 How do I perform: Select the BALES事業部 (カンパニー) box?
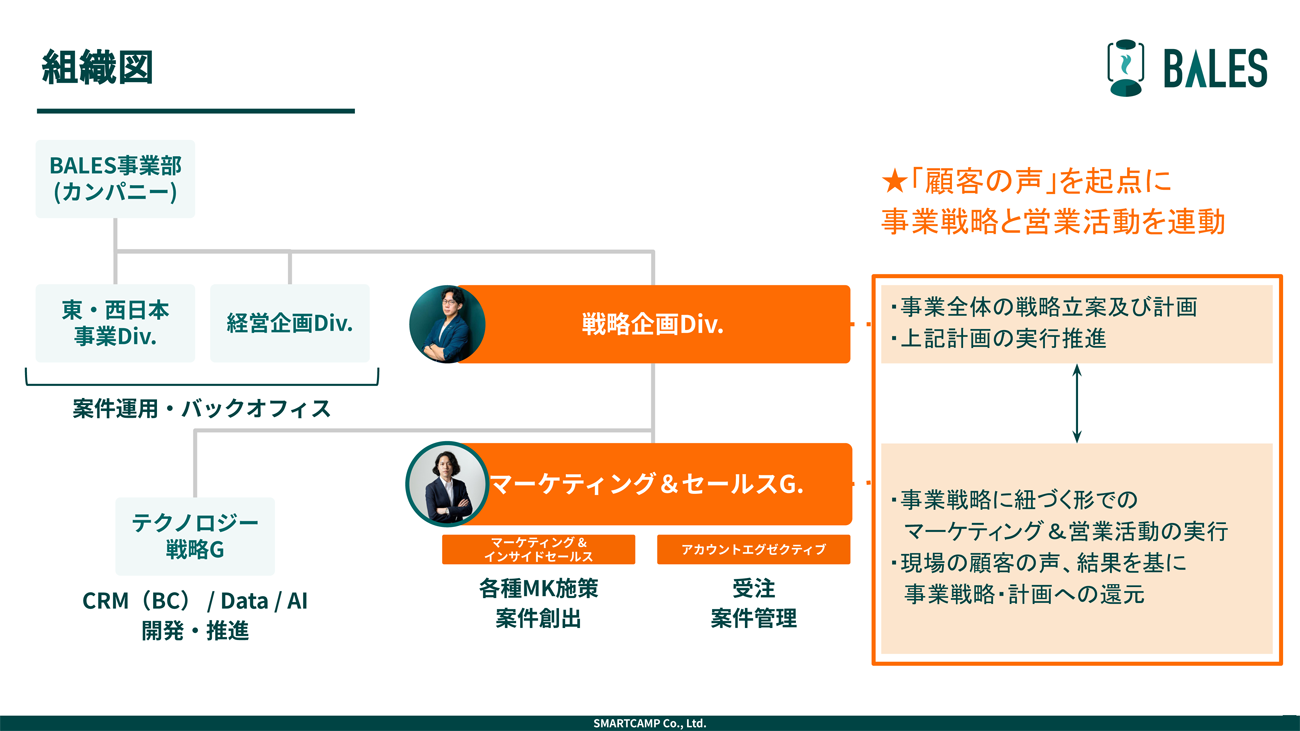click(x=115, y=179)
